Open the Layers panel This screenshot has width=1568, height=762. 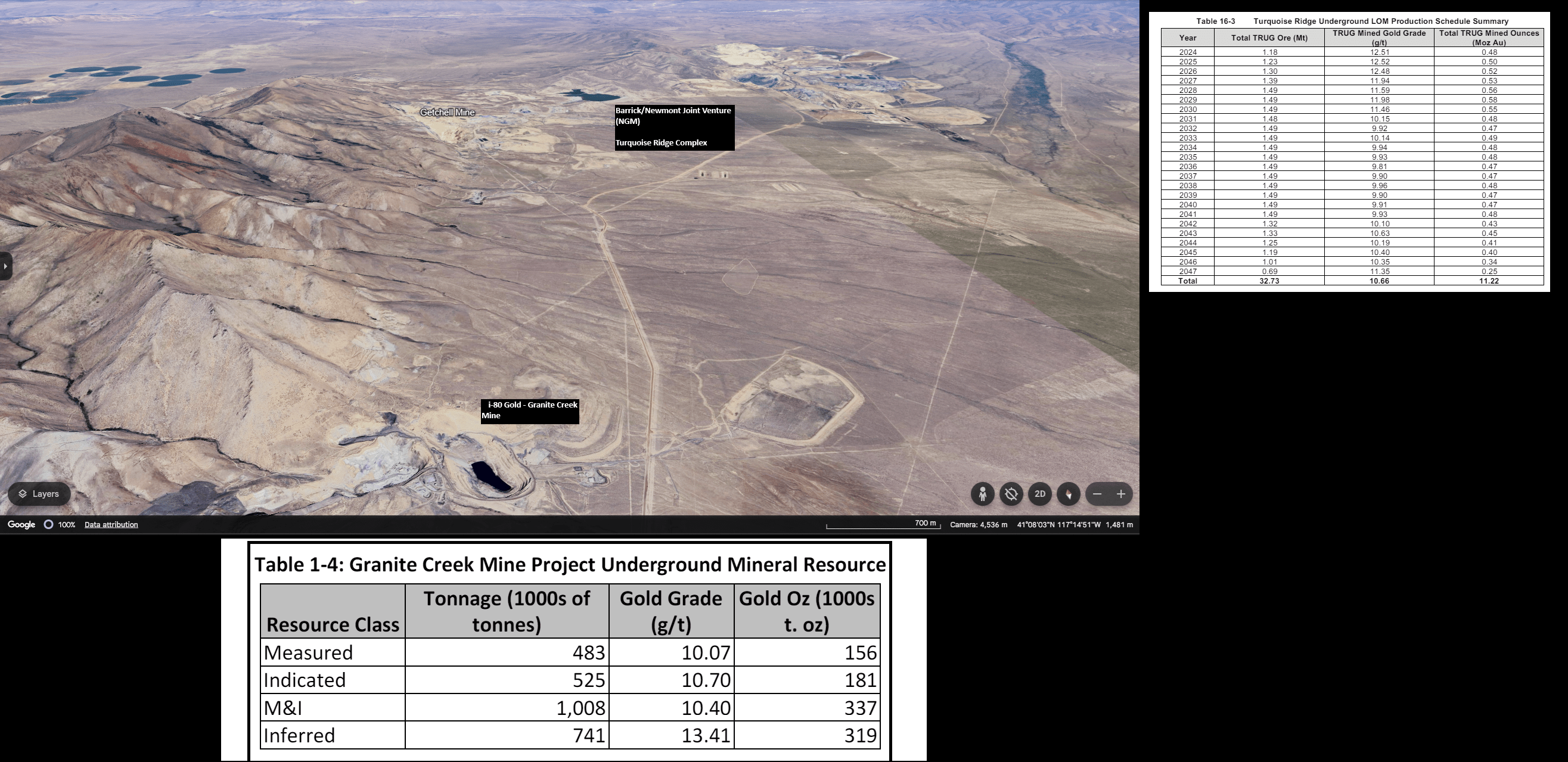(39, 493)
